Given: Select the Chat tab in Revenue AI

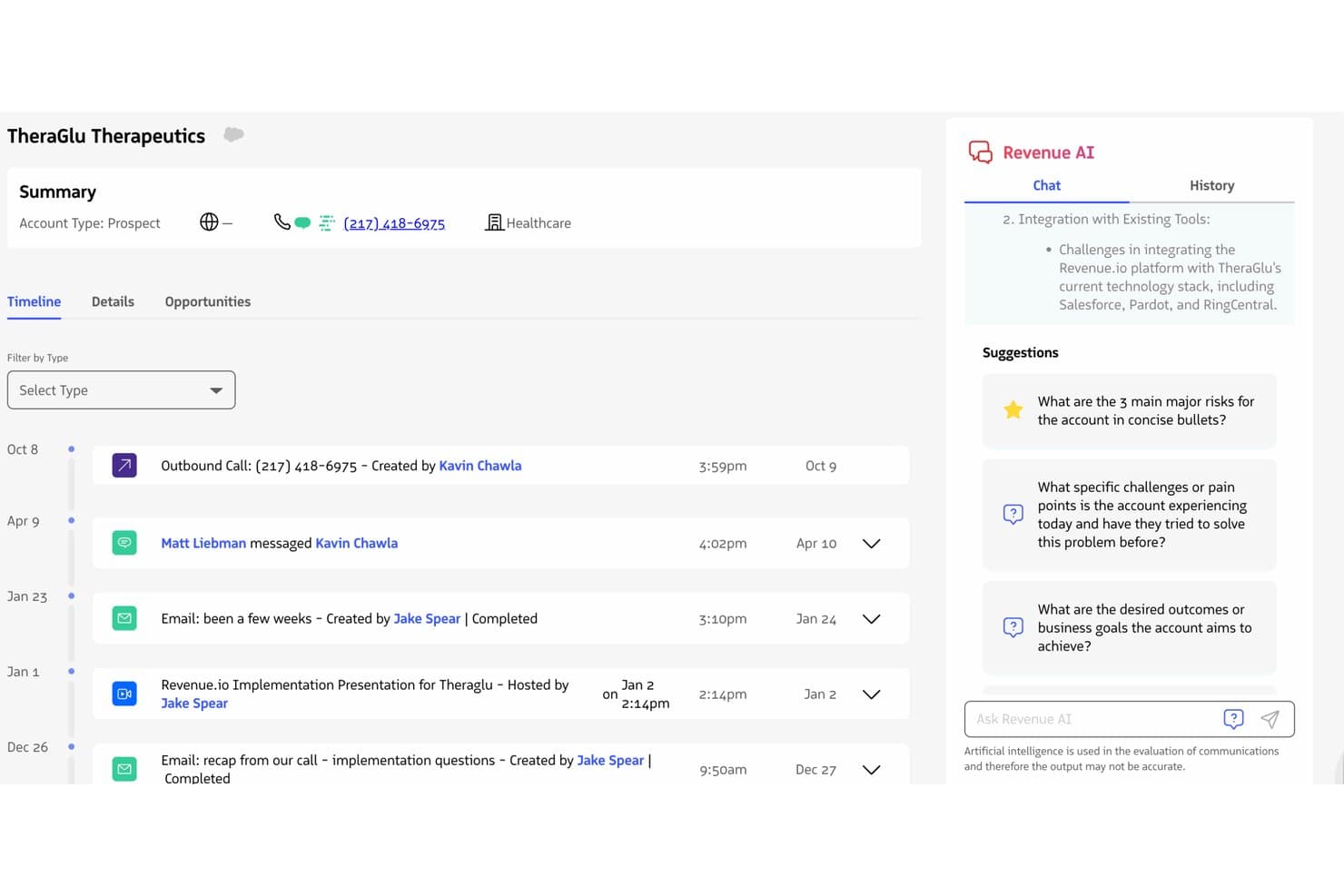Looking at the screenshot, I should [1047, 185].
